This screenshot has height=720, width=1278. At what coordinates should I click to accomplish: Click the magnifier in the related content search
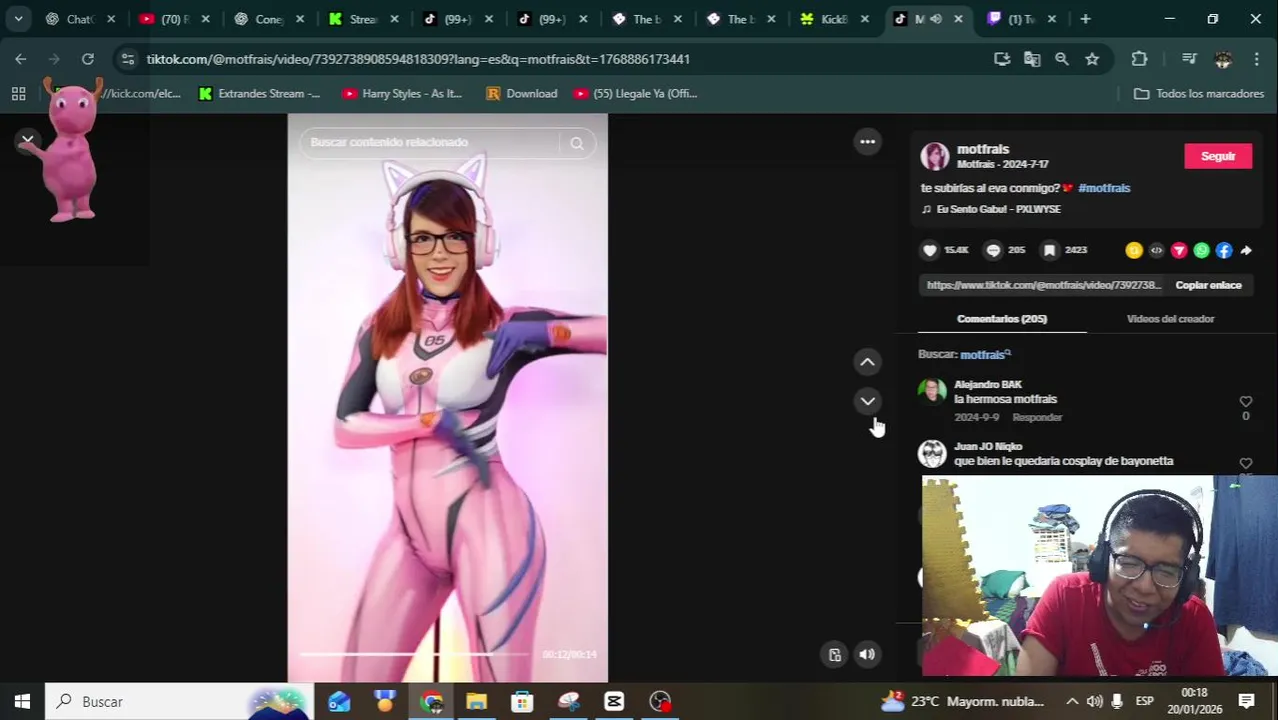[x=577, y=143]
